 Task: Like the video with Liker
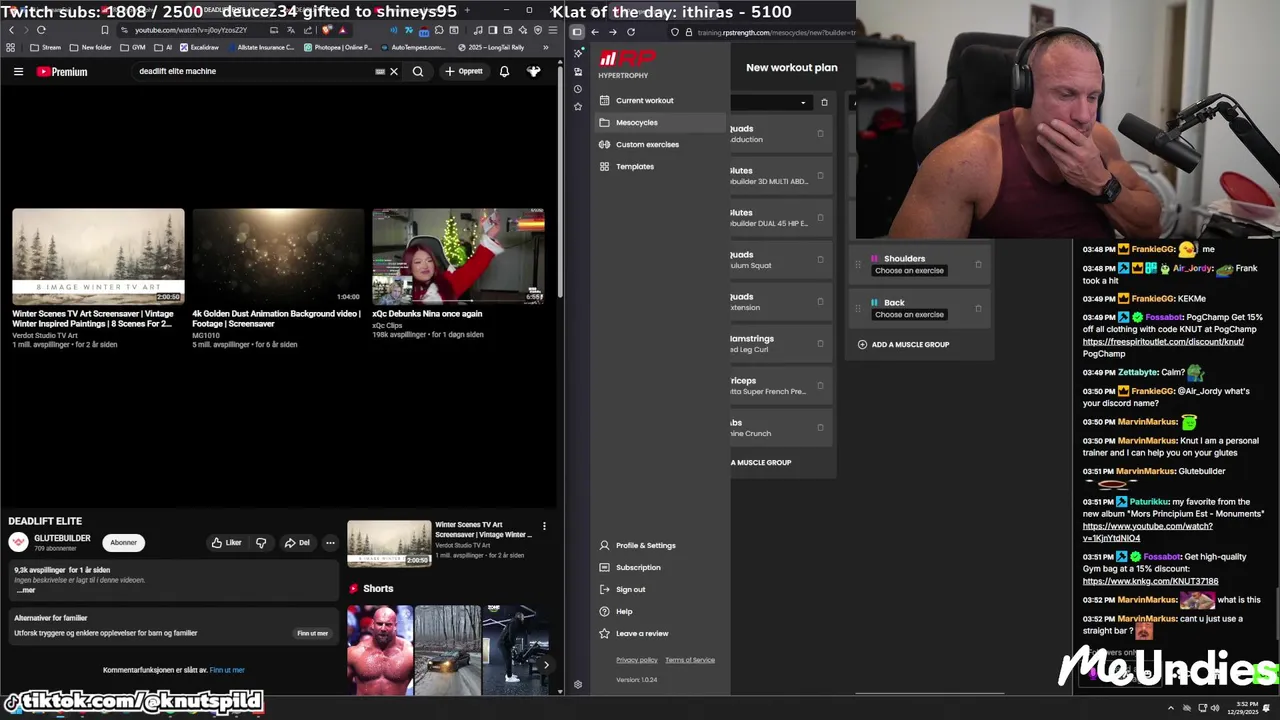coord(227,542)
